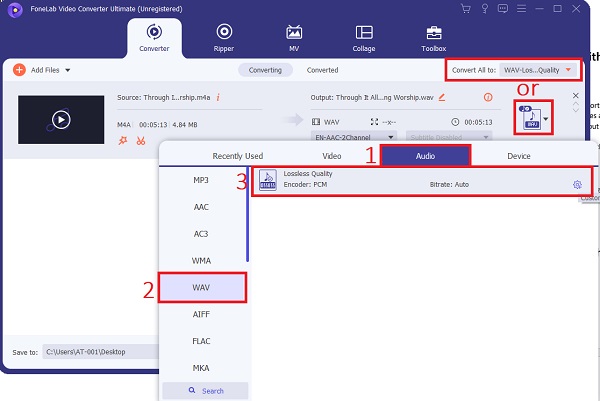Choose AIFF in the format list
The image size is (600, 401).
tap(201, 314)
